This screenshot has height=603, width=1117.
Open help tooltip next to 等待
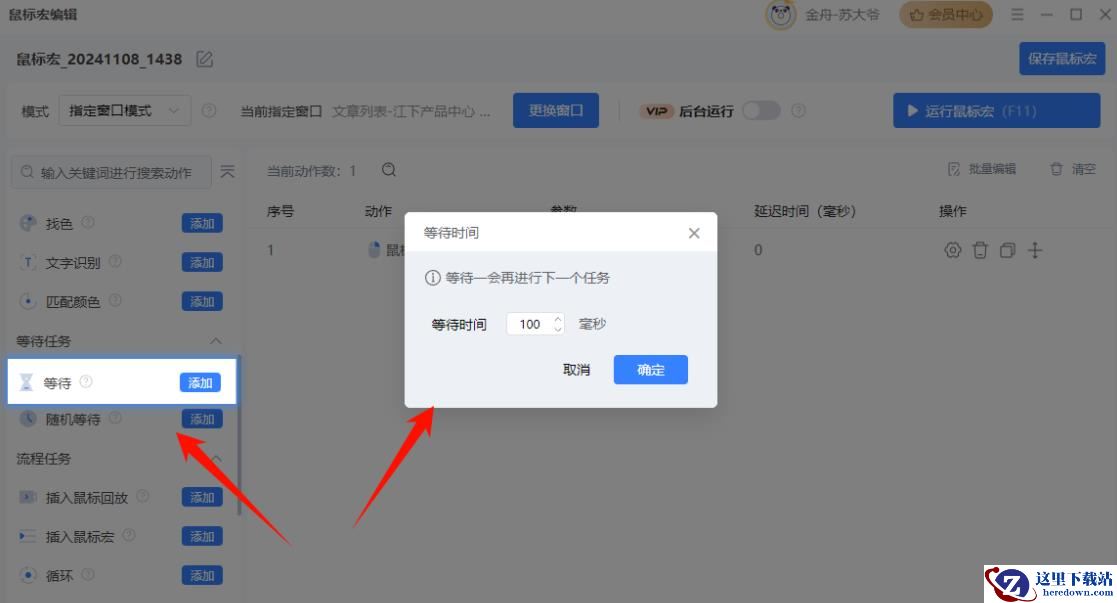tap(85, 381)
